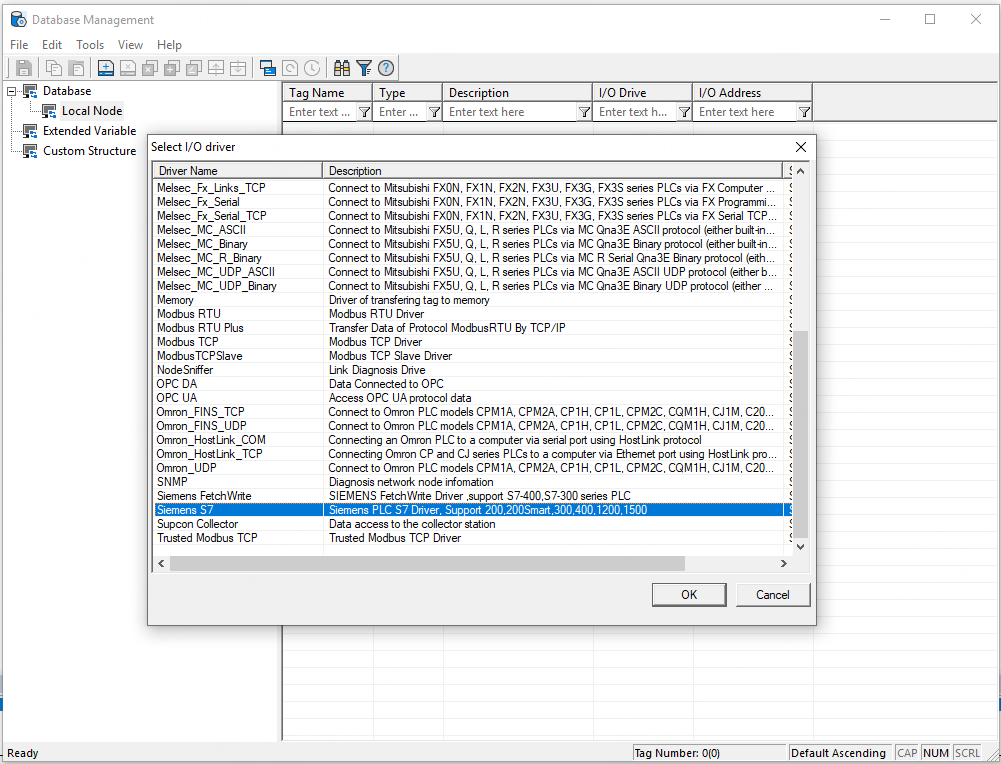The height and width of the screenshot is (764, 1001).
Task: Click filter funnel in Description column
Action: tap(584, 112)
